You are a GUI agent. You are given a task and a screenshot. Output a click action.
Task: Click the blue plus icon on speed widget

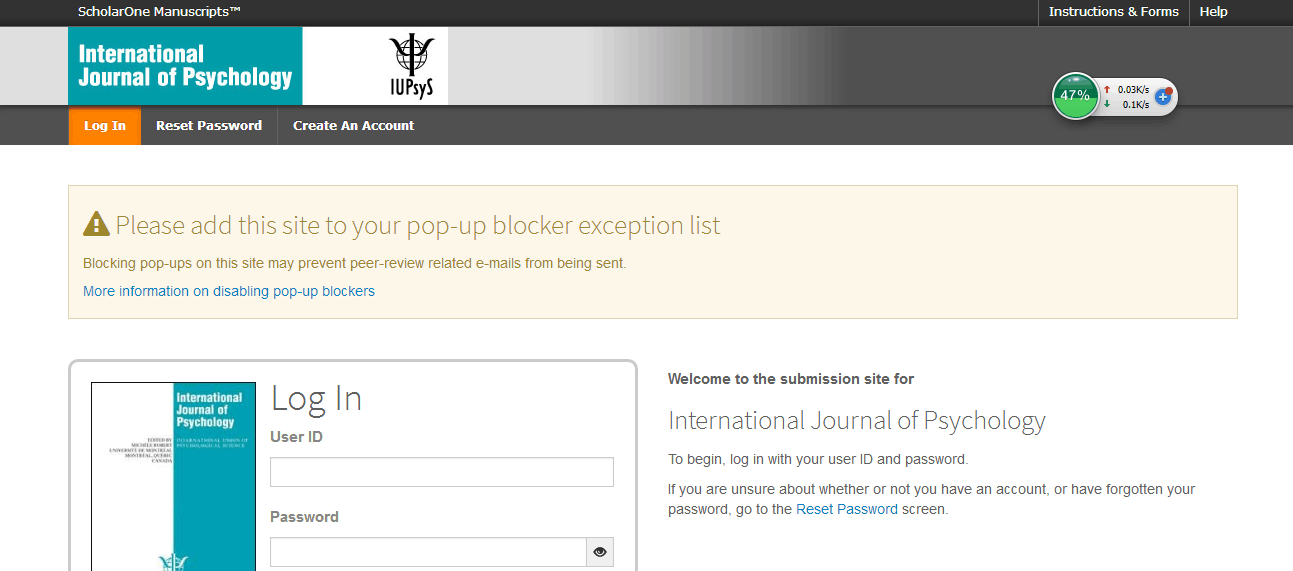tap(1162, 97)
